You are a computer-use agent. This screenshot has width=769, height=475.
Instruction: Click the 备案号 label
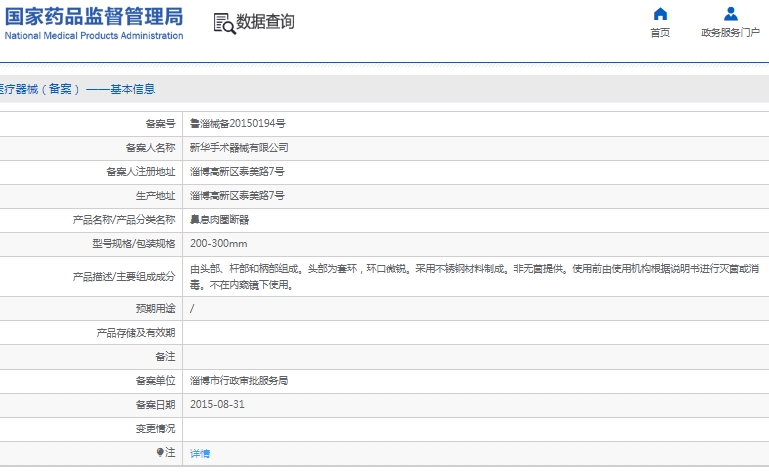[160, 124]
